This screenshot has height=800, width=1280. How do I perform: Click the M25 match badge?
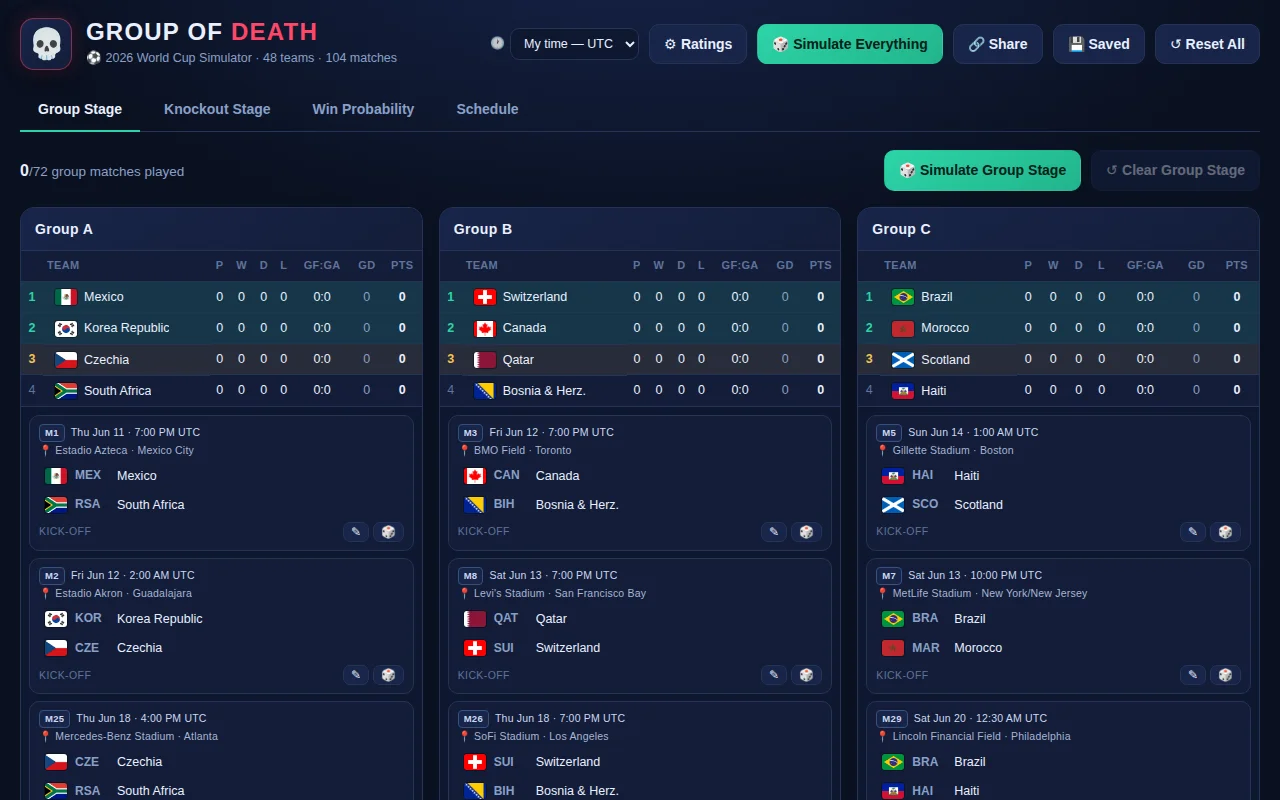pyautogui.click(x=55, y=719)
